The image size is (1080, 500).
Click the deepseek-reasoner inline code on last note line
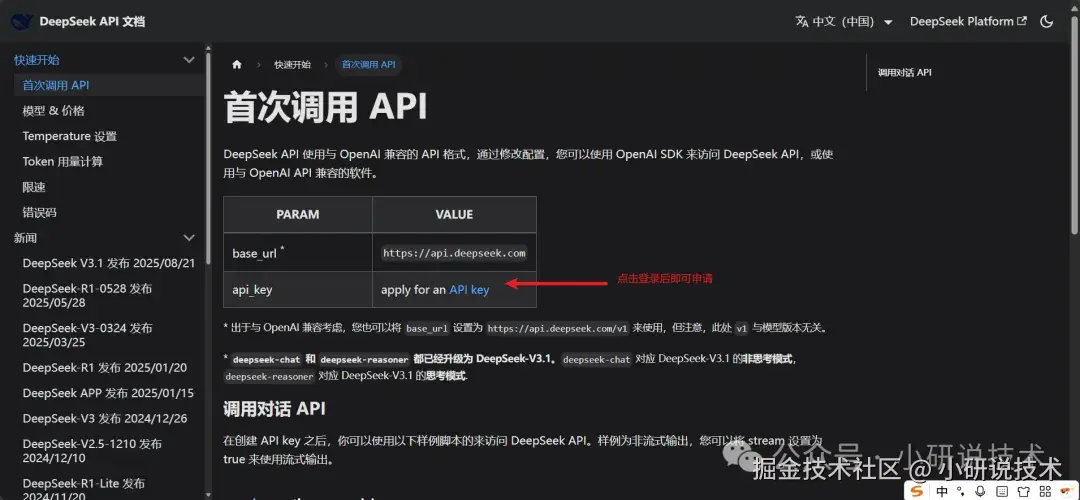click(x=269, y=377)
